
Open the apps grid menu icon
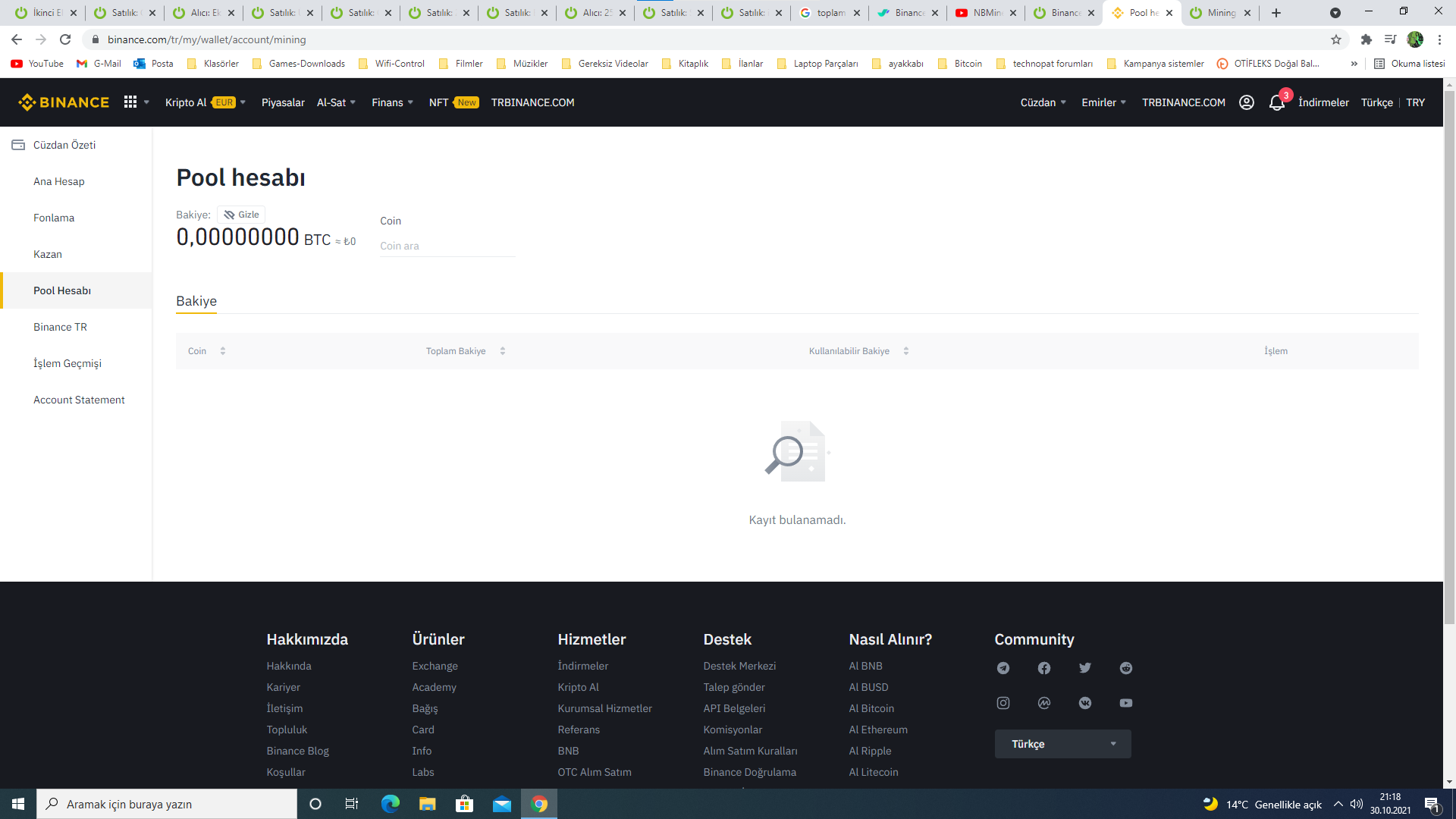(x=130, y=102)
